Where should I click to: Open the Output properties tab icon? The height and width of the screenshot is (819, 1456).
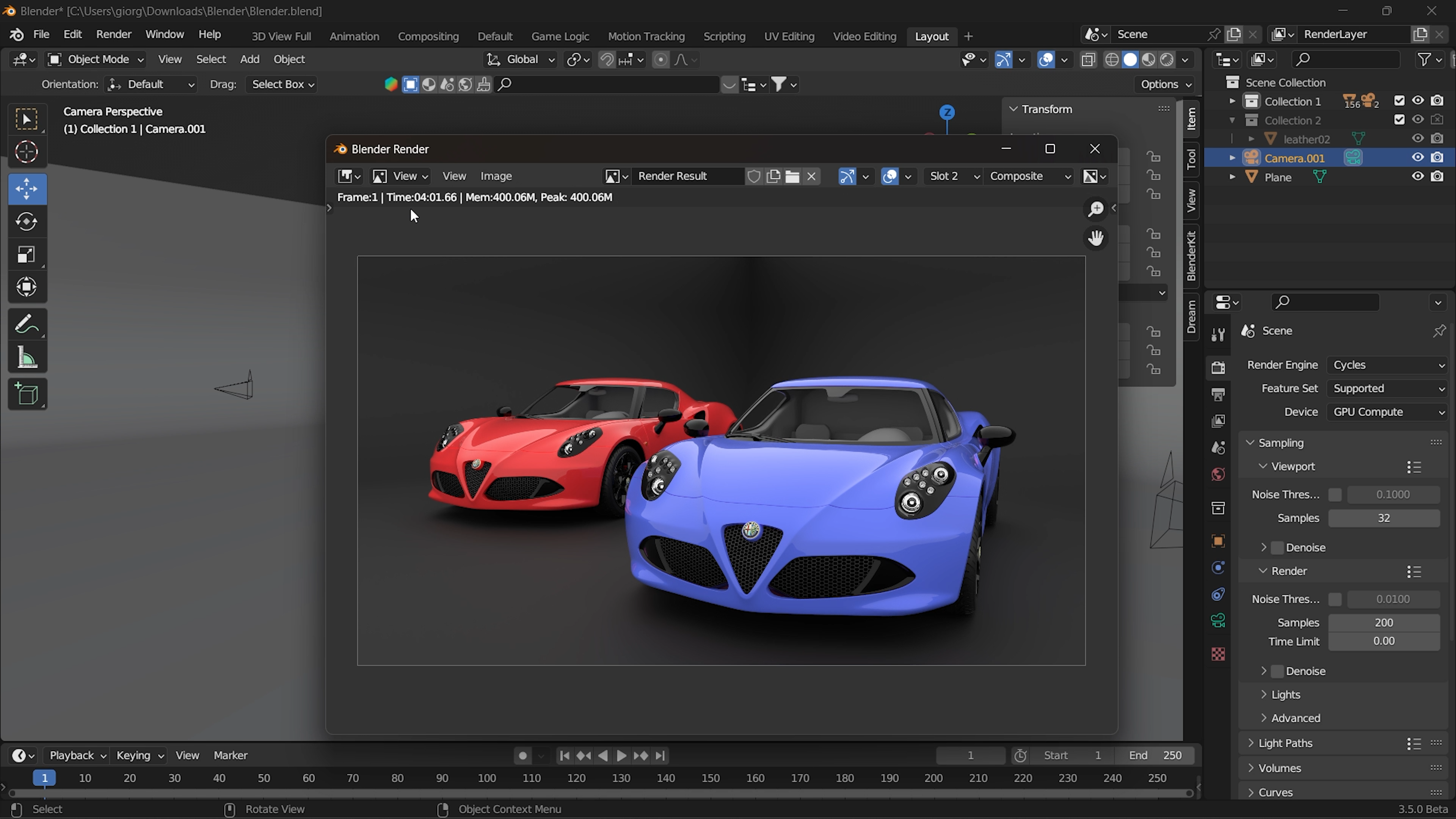click(x=1218, y=394)
